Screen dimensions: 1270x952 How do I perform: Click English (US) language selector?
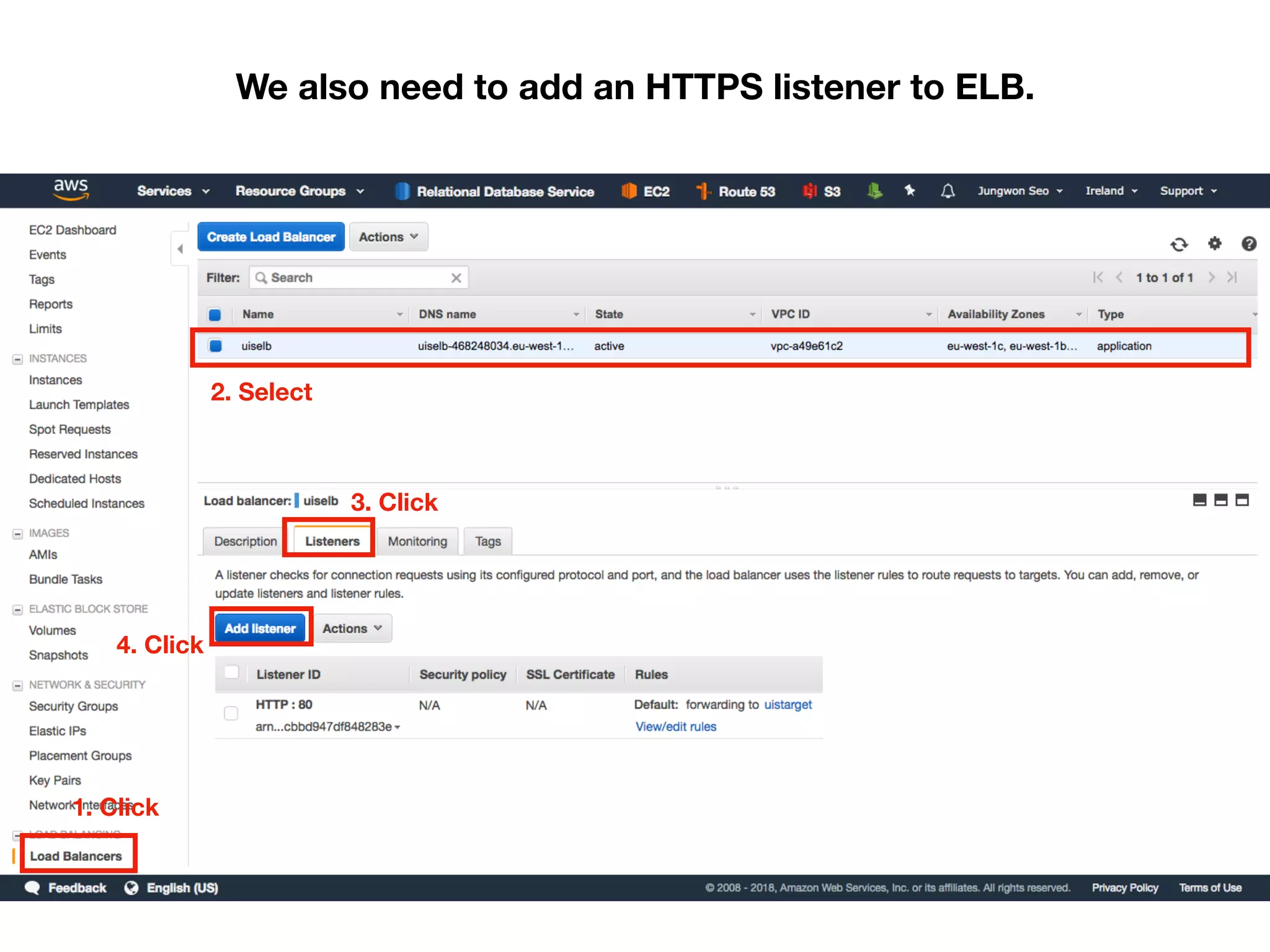click(182, 888)
